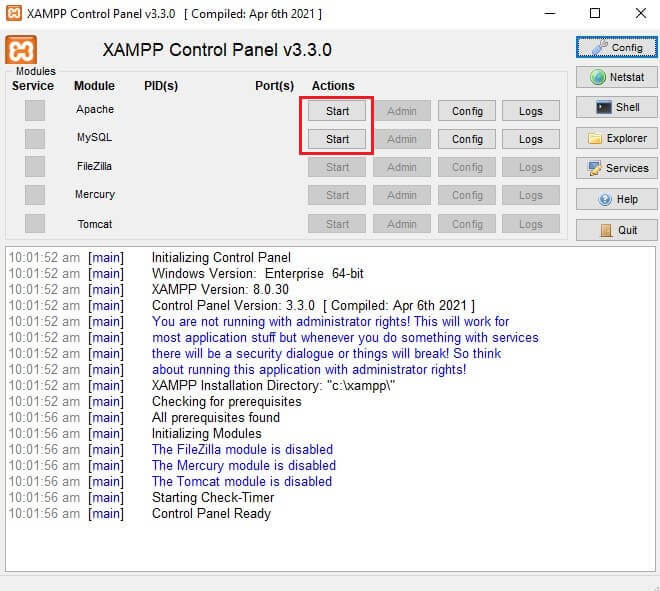Click log line 'The Mercury module is disabled'

pyautogui.click(x=244, y=466)
